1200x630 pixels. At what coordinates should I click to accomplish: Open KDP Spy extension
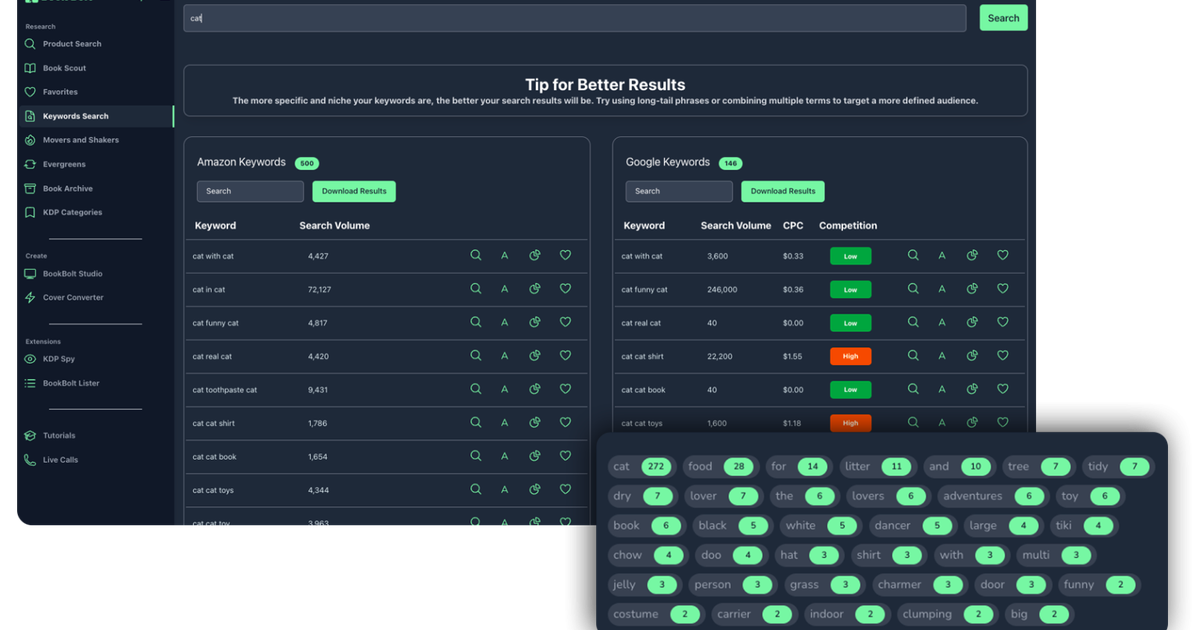pyautogui.click(x=58, y=358)
